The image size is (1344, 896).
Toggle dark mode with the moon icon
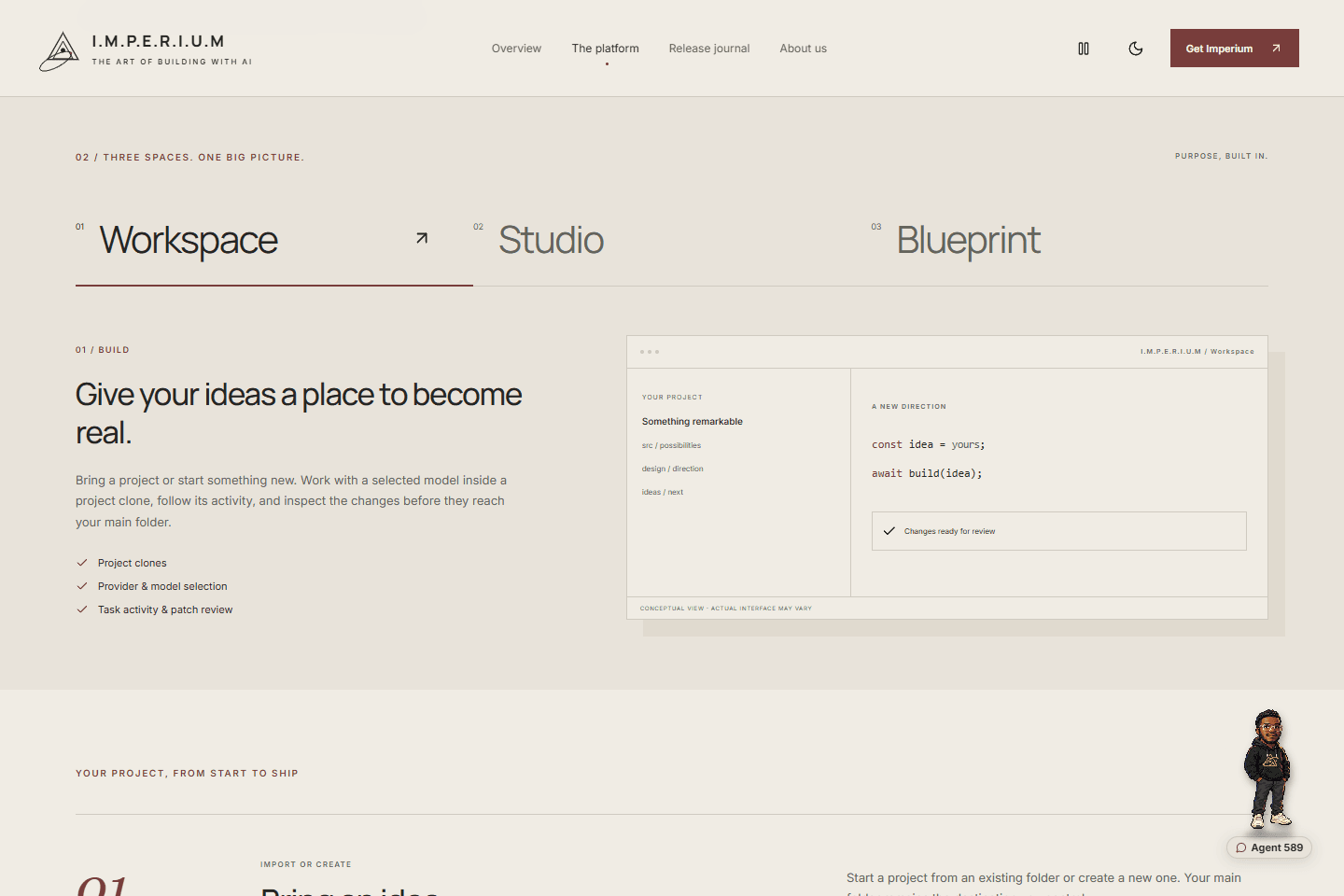[x=1136, y=49]
